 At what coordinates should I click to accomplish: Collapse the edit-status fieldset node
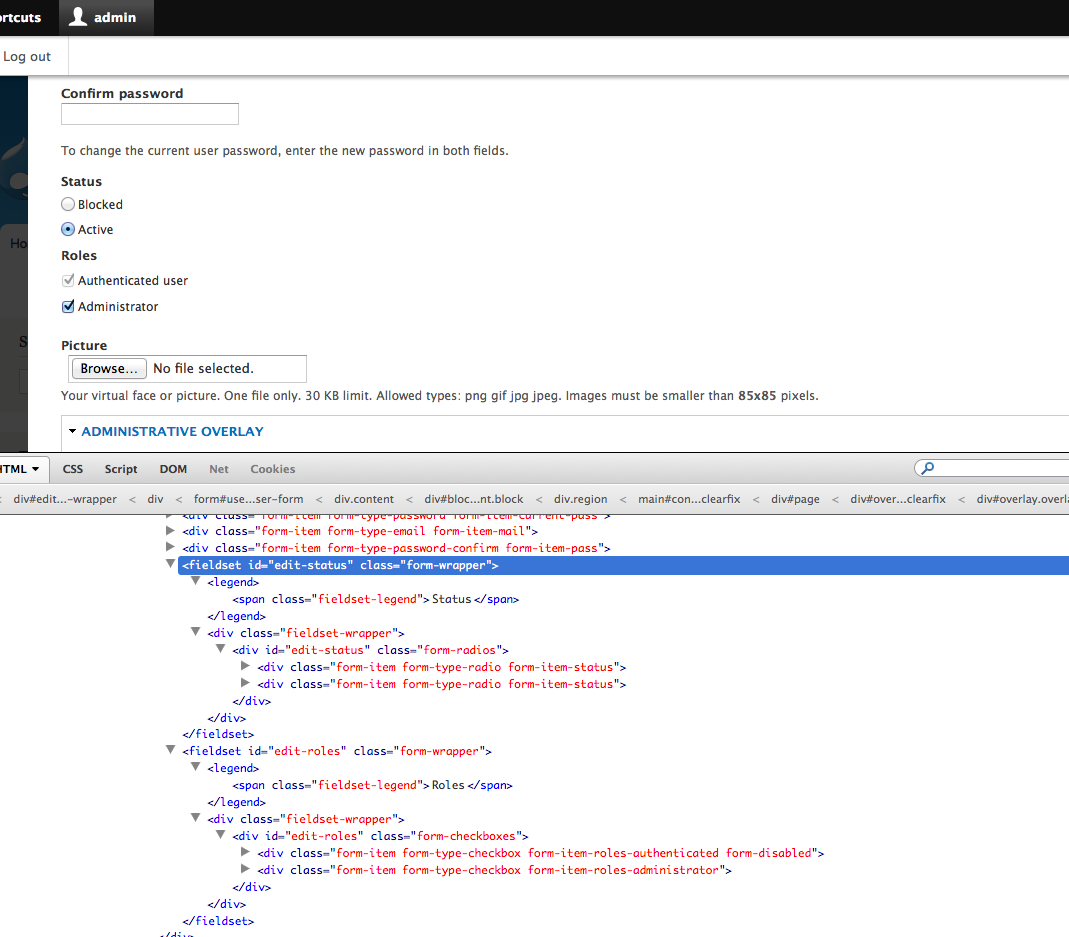170,564
